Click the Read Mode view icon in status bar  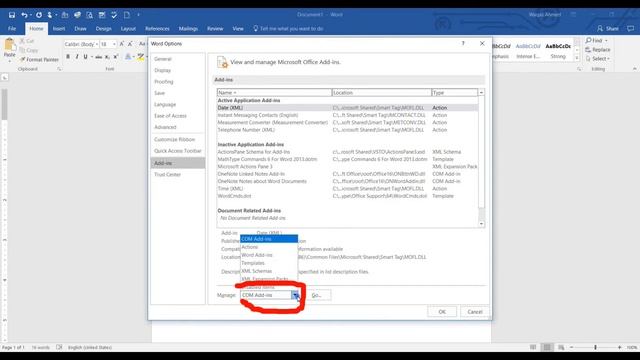pyautogui.click(x=533, y=347)
